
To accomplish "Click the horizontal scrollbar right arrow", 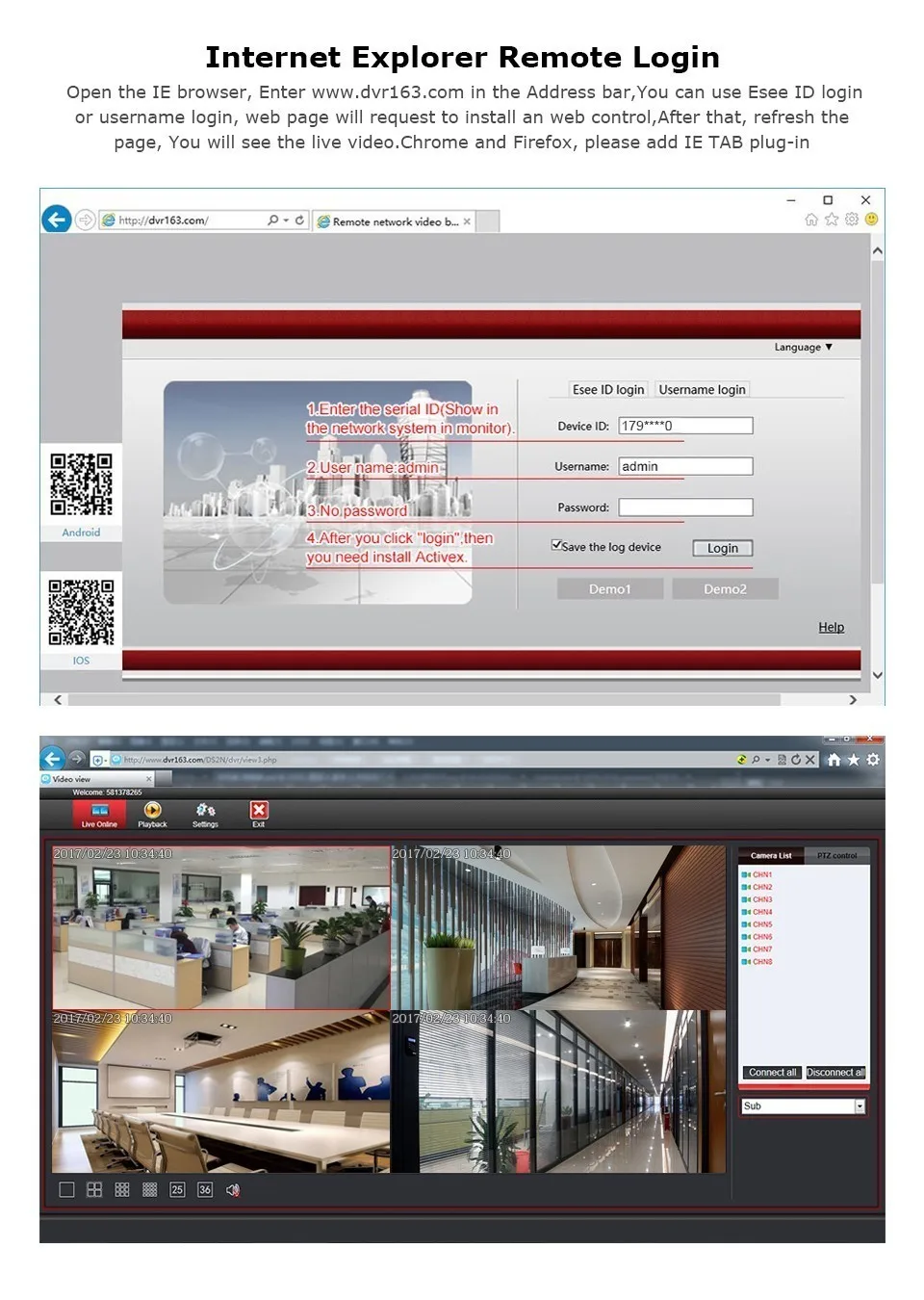I will pyautogui.click(x=853, y=700).
